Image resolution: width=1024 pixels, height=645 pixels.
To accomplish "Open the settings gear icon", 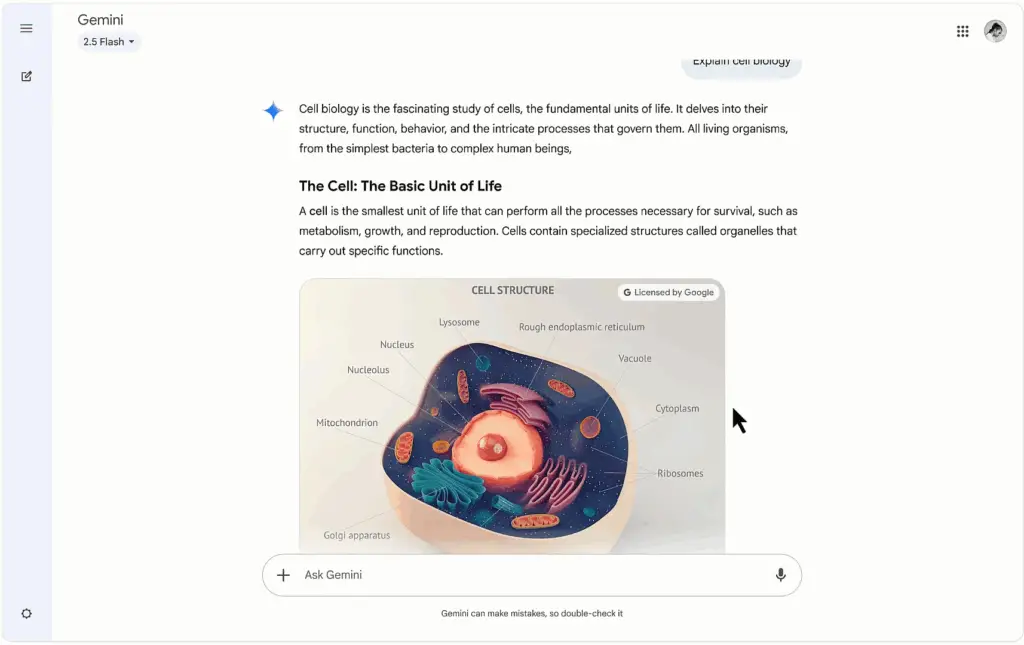I will 26,614.
